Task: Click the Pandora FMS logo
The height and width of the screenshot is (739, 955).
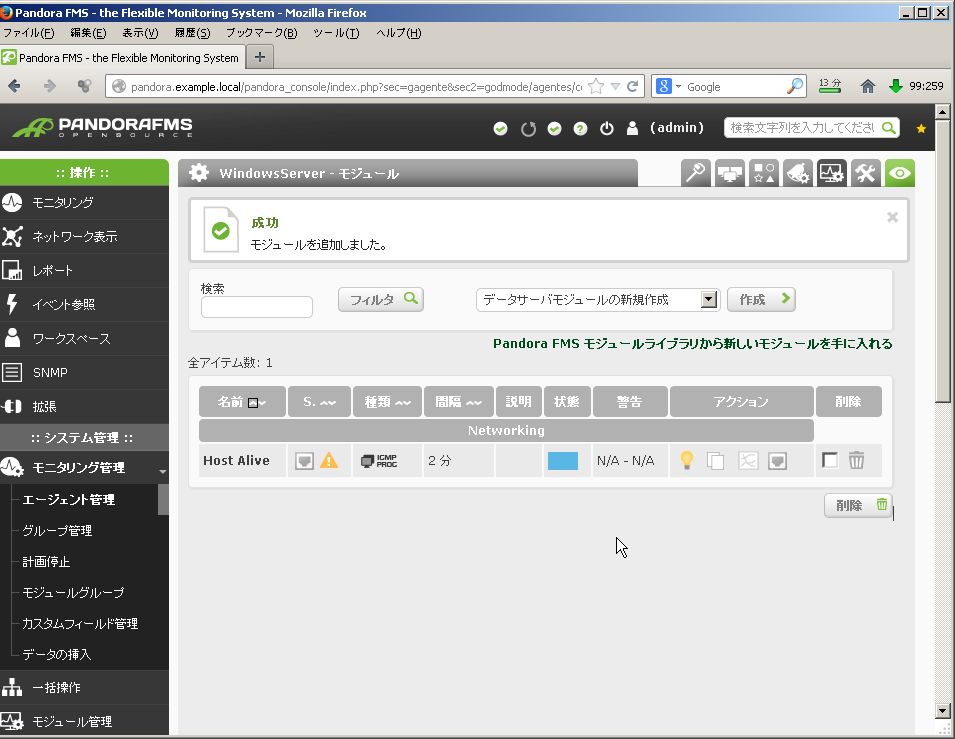Action: [x=102, y=127]
